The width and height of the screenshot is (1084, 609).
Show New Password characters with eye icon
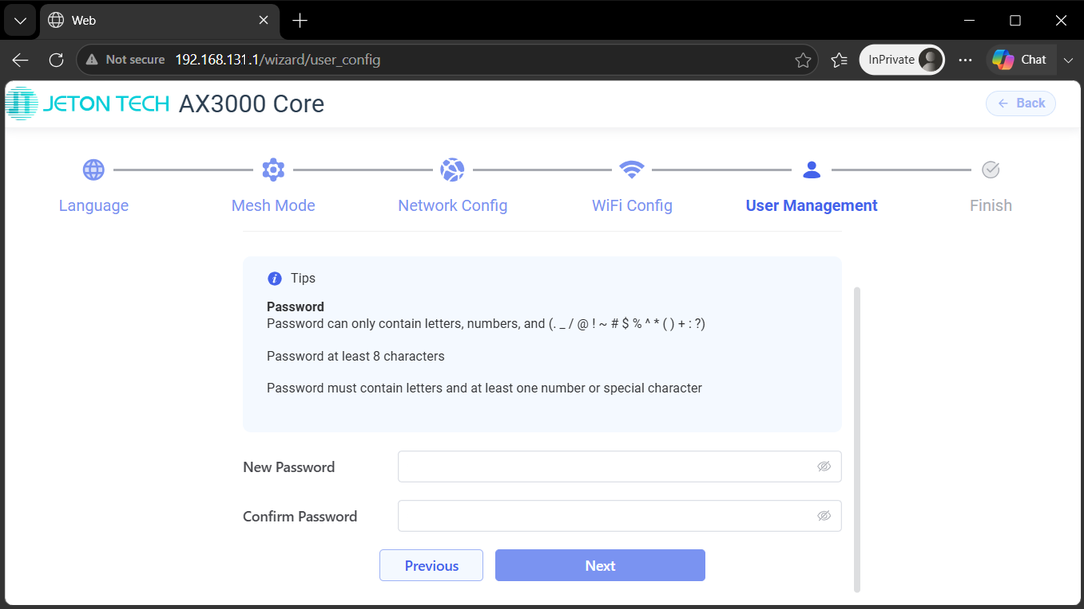(823, 467)
